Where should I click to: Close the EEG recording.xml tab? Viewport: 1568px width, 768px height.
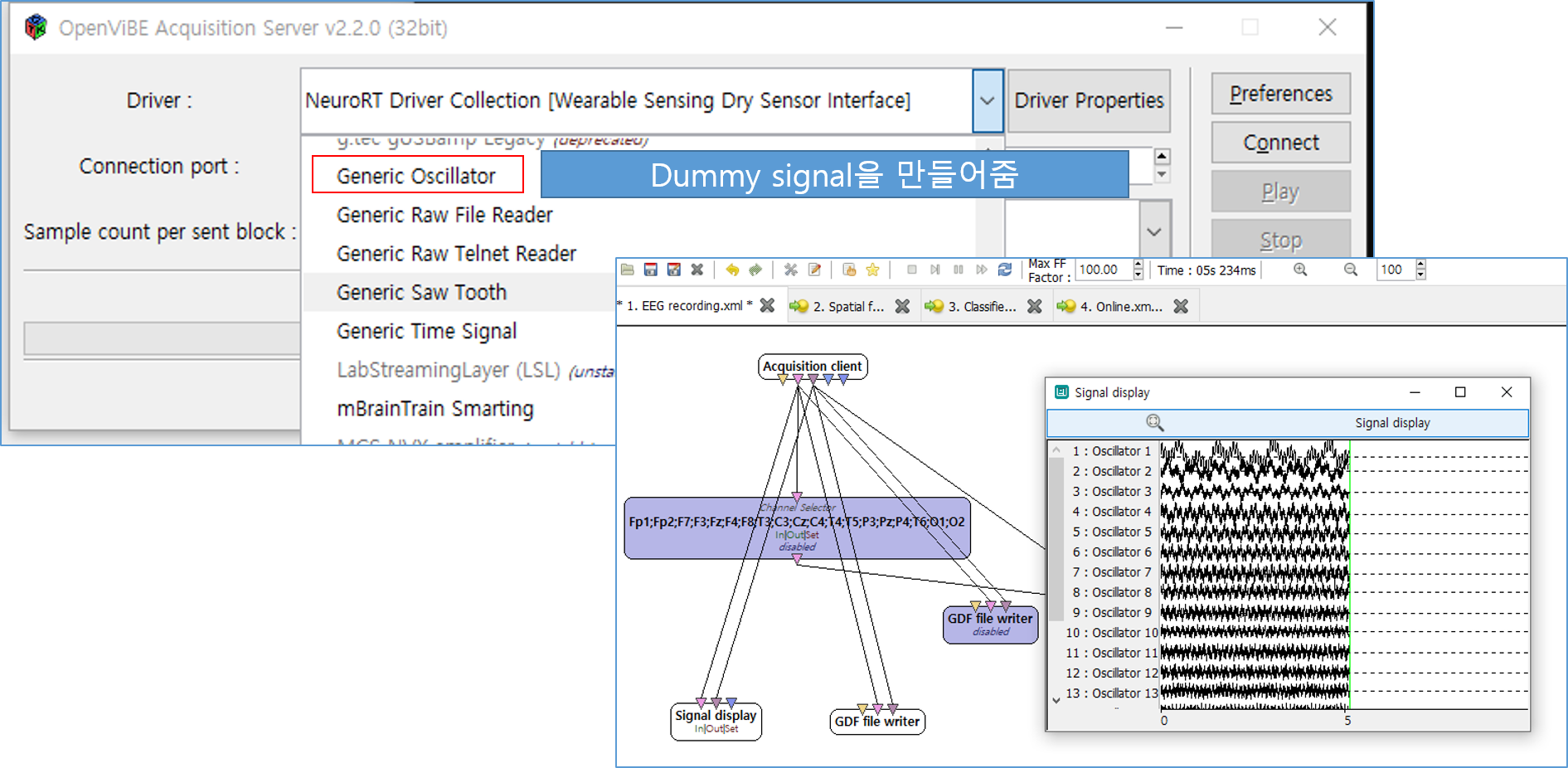(768, 306)
